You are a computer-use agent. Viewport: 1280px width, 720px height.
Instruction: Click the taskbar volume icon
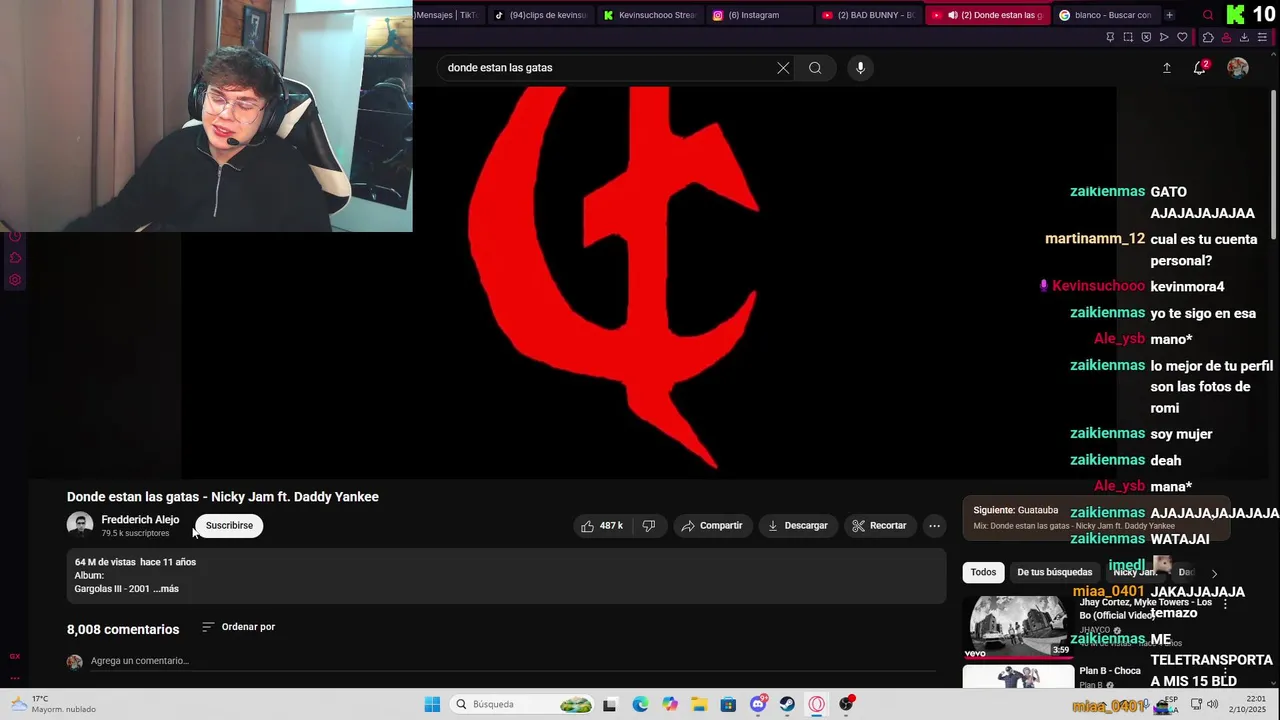click(1212, 704)
